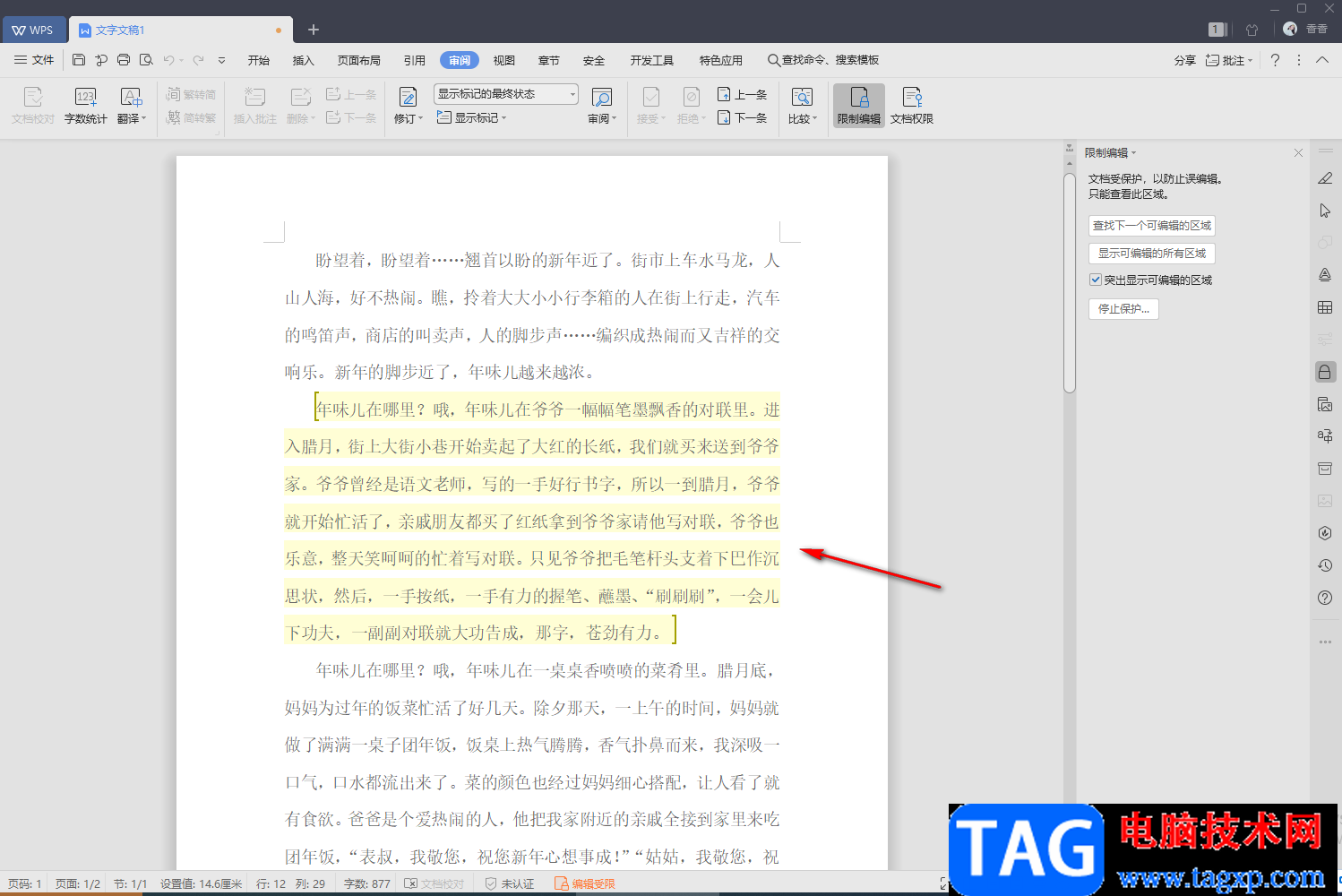Image resolution: width=1342 pixels, height=896 pixels.
Task: Switch to the 引用 tab
Action: [415, 60]
